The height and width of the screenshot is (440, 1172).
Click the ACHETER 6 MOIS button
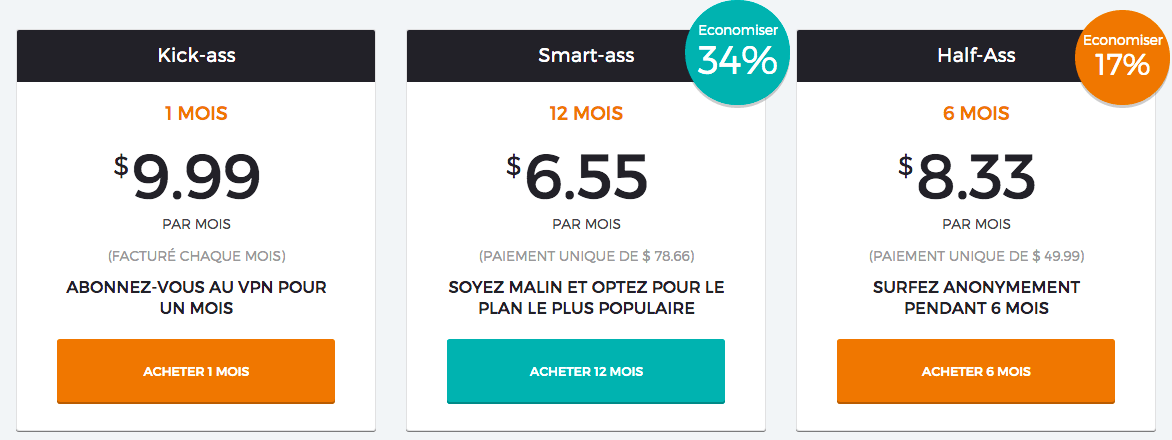click(975, 371)
